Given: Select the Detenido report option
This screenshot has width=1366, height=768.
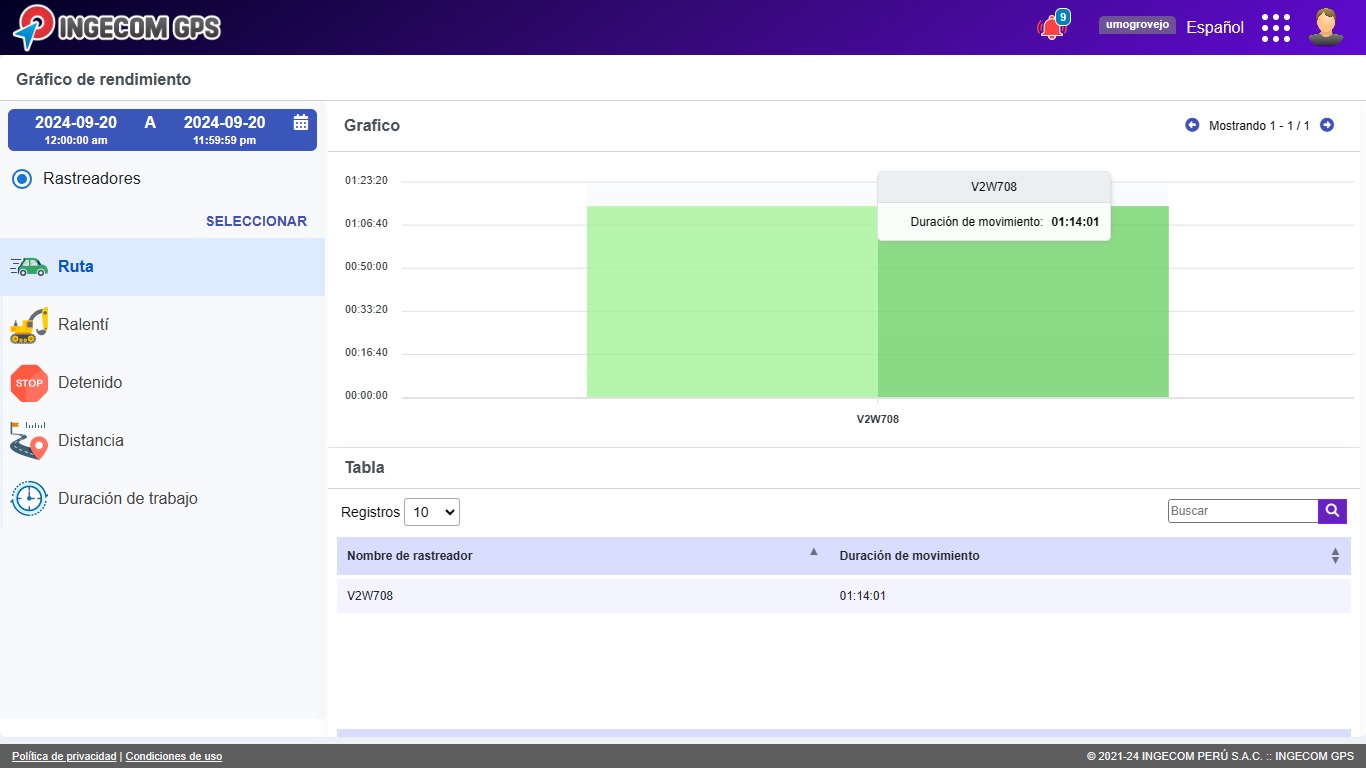Looking at the screenshot, I should (x=89, y=383).
